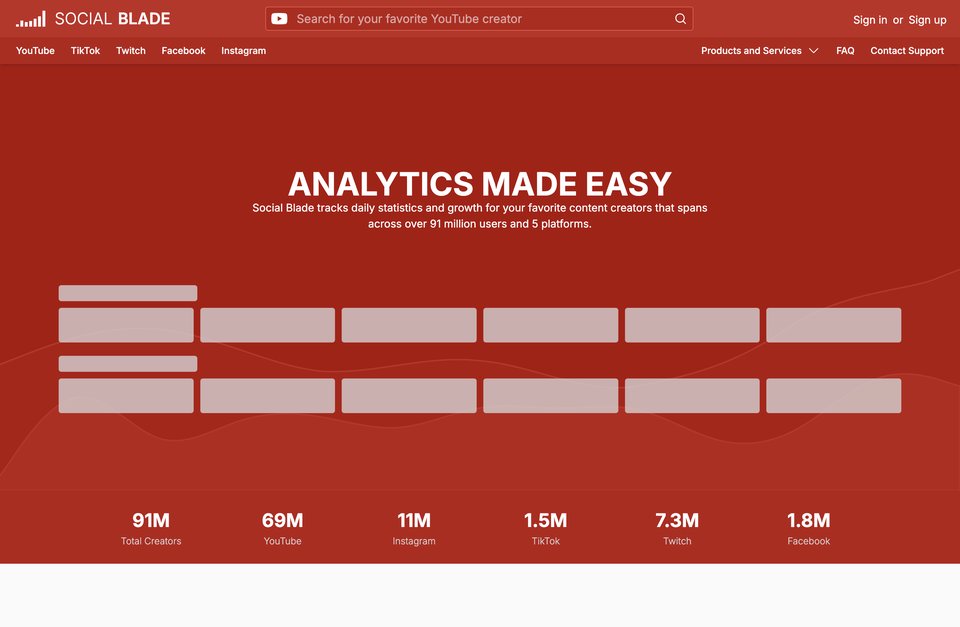Click the 91M Total Creators stat
Viewport: 960px width, 627px height.
(151, 528)
